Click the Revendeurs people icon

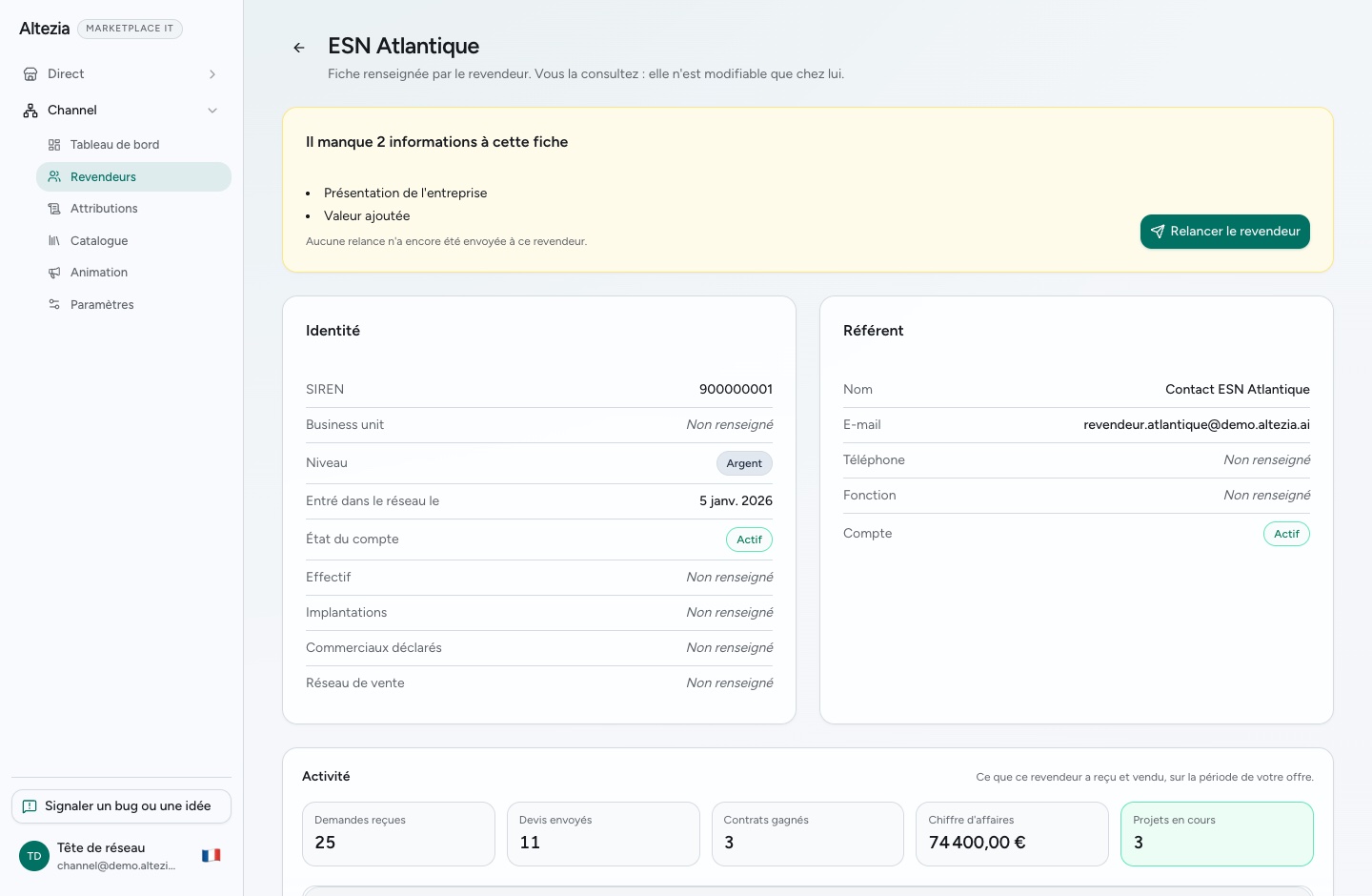[54, 177]
